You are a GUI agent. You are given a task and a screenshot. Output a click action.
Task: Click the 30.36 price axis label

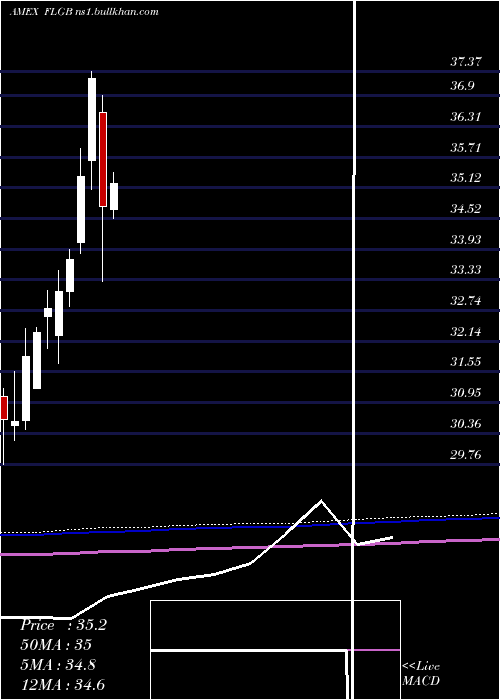[465, 424]
